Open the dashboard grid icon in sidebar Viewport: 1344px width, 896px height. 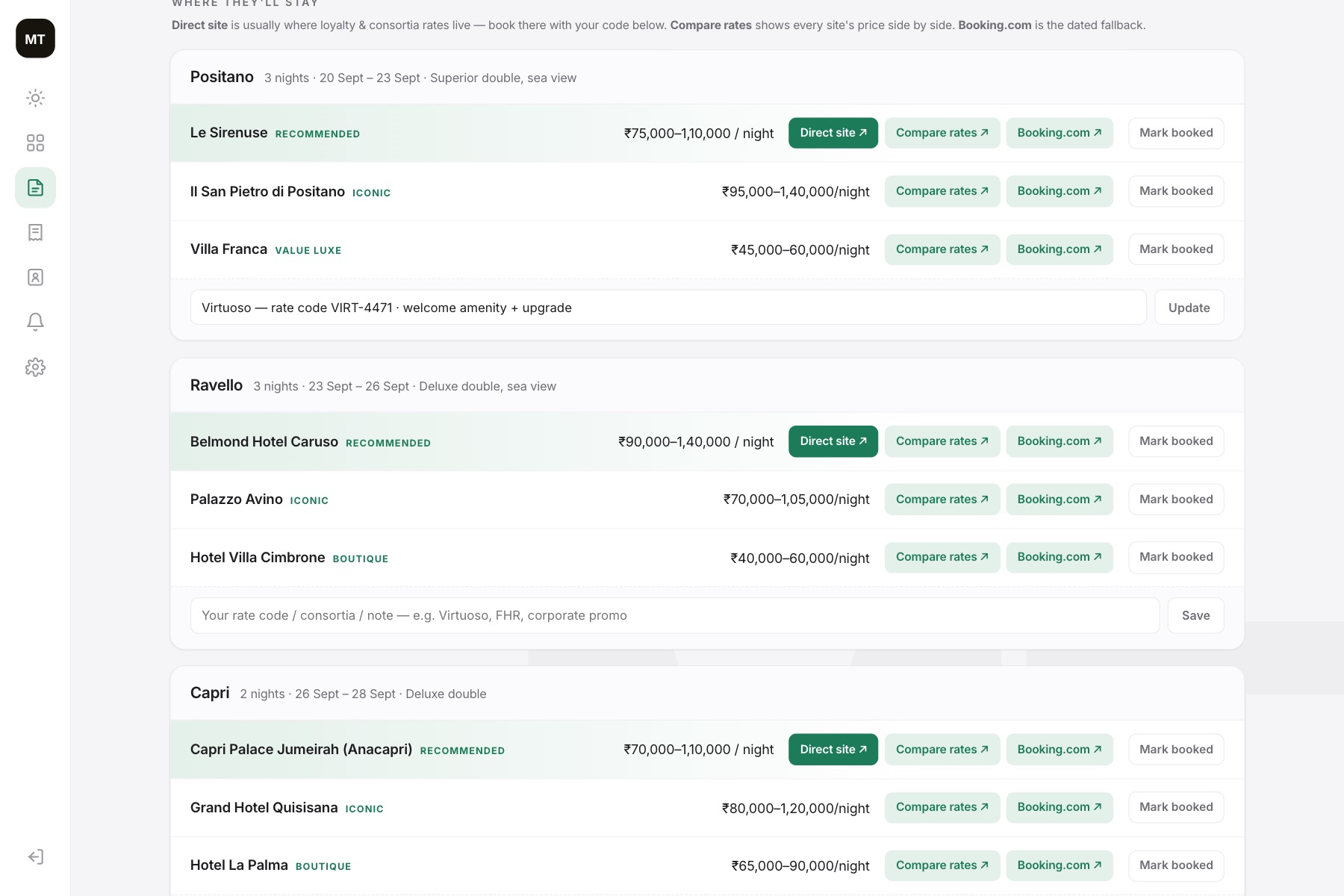[x=35, y=143]
